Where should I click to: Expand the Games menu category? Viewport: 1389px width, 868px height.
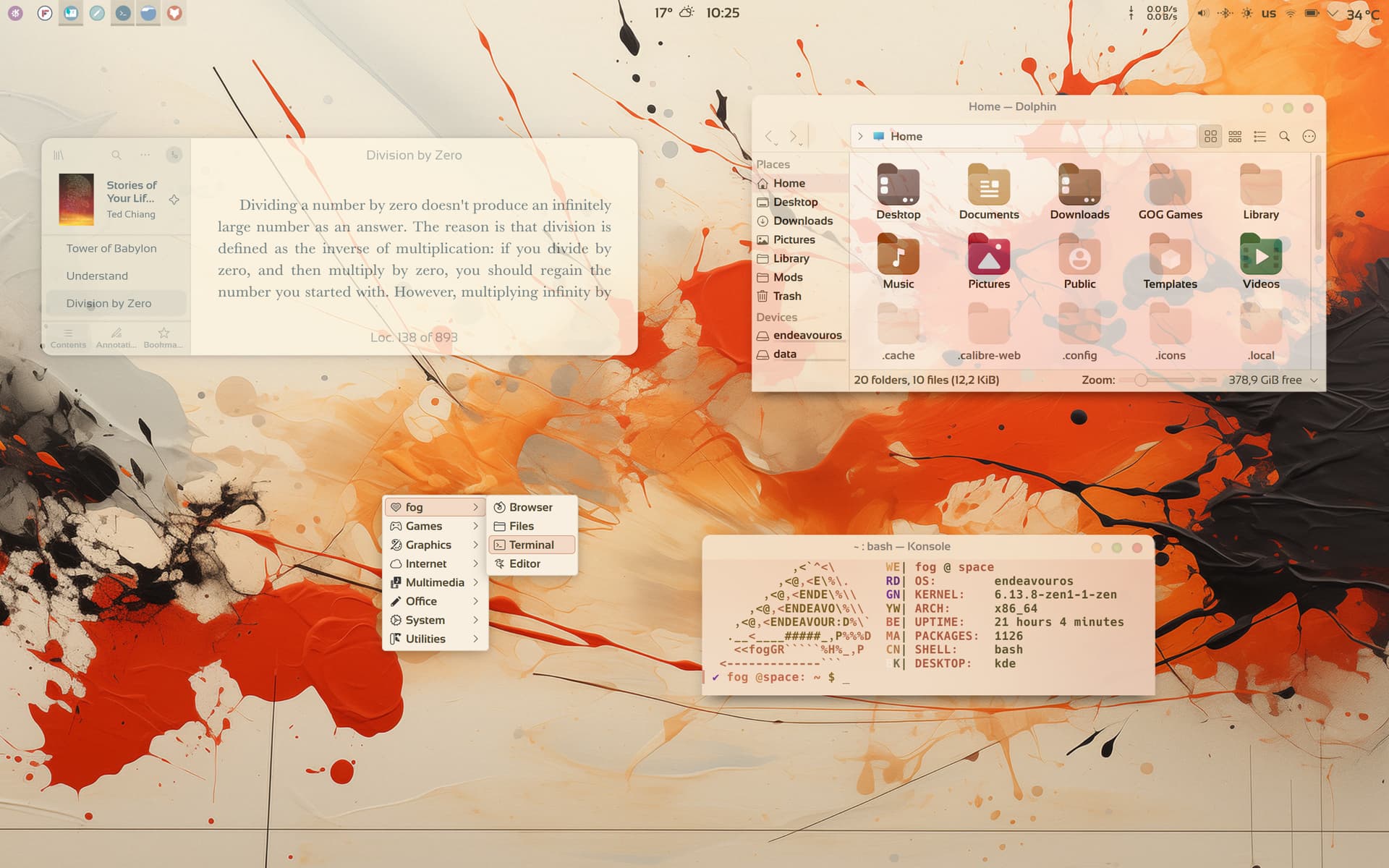[x=435, y=526]
